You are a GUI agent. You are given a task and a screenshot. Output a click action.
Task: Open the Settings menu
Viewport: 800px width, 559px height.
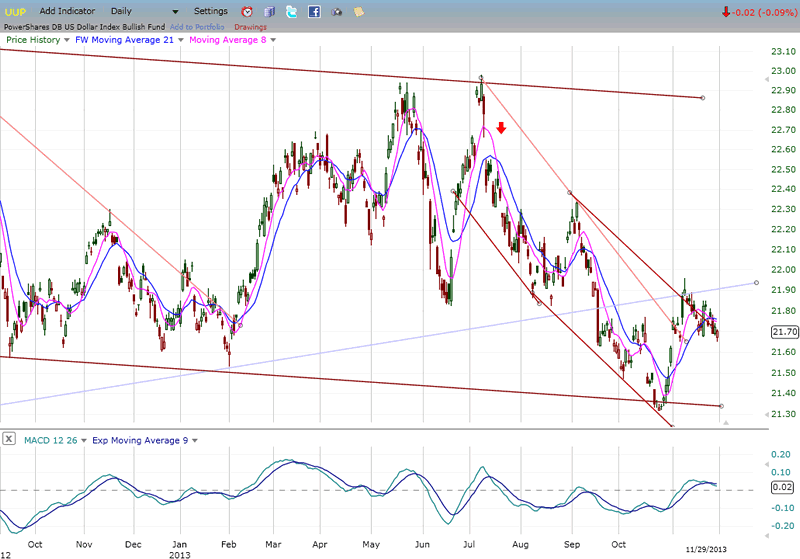click(210, 11)
